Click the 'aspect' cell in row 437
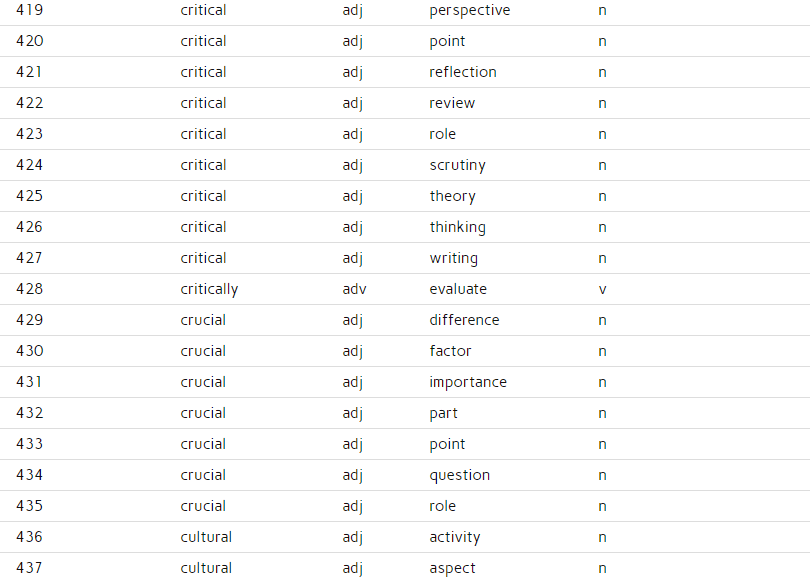 click(x=452, y=568)
